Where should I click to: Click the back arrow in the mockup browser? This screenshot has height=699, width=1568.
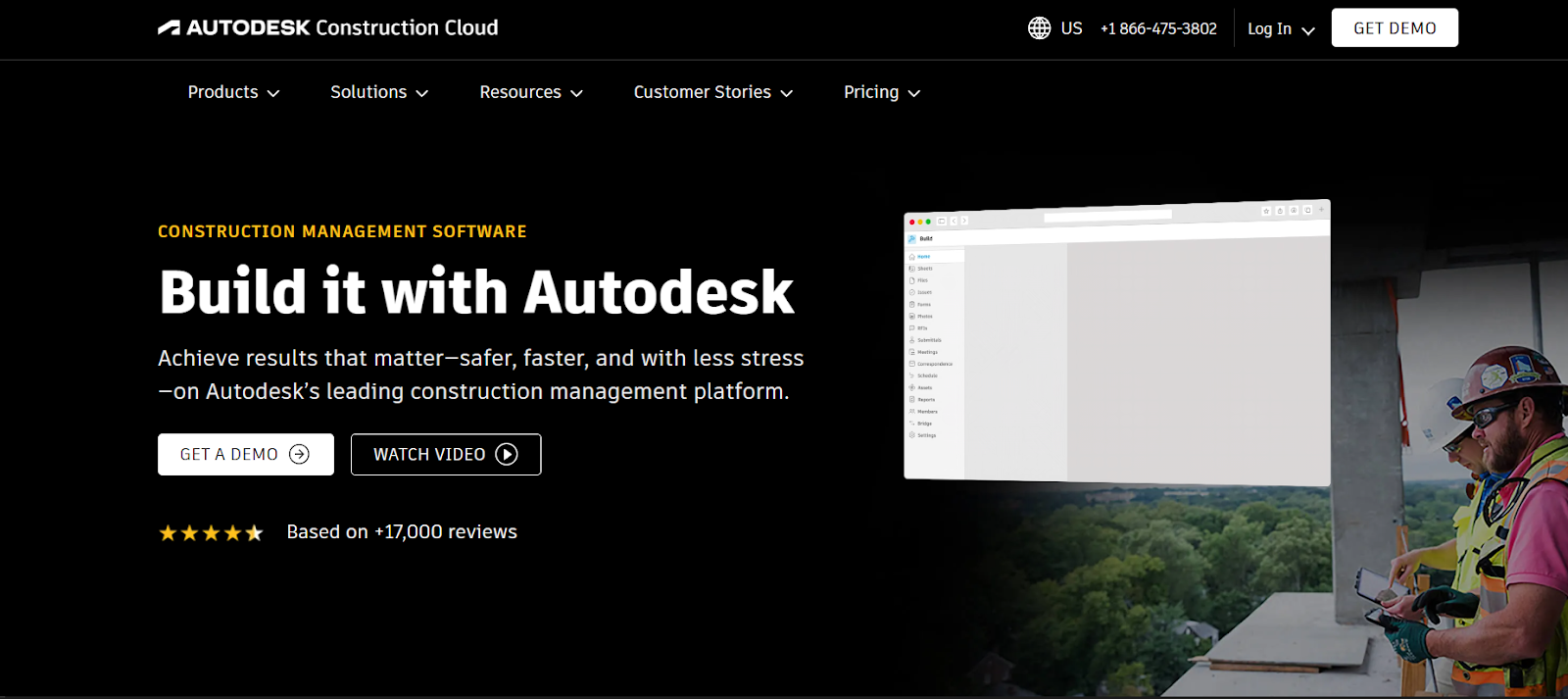[954, 221]
